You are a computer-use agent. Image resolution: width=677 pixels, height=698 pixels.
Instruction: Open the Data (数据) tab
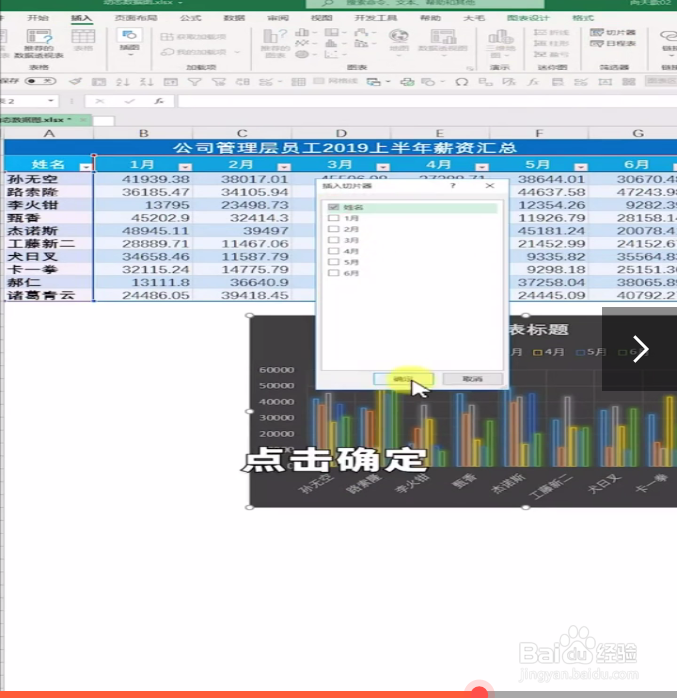click(x=234, y=18)
